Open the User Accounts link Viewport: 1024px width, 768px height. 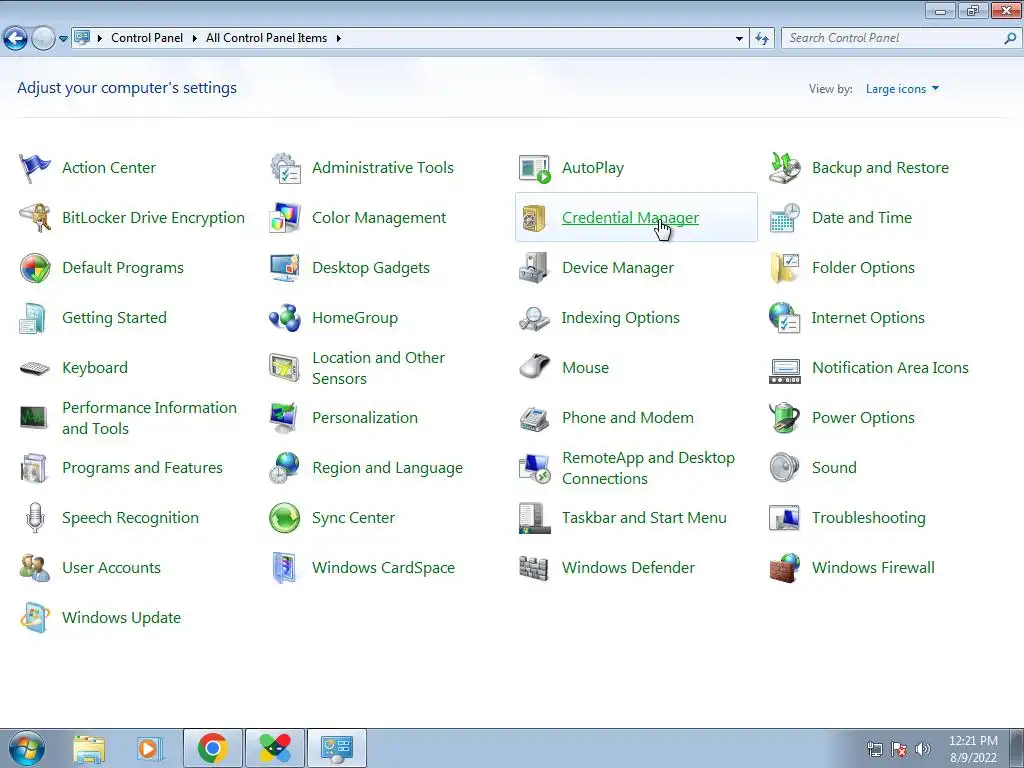tap(111, 568)
